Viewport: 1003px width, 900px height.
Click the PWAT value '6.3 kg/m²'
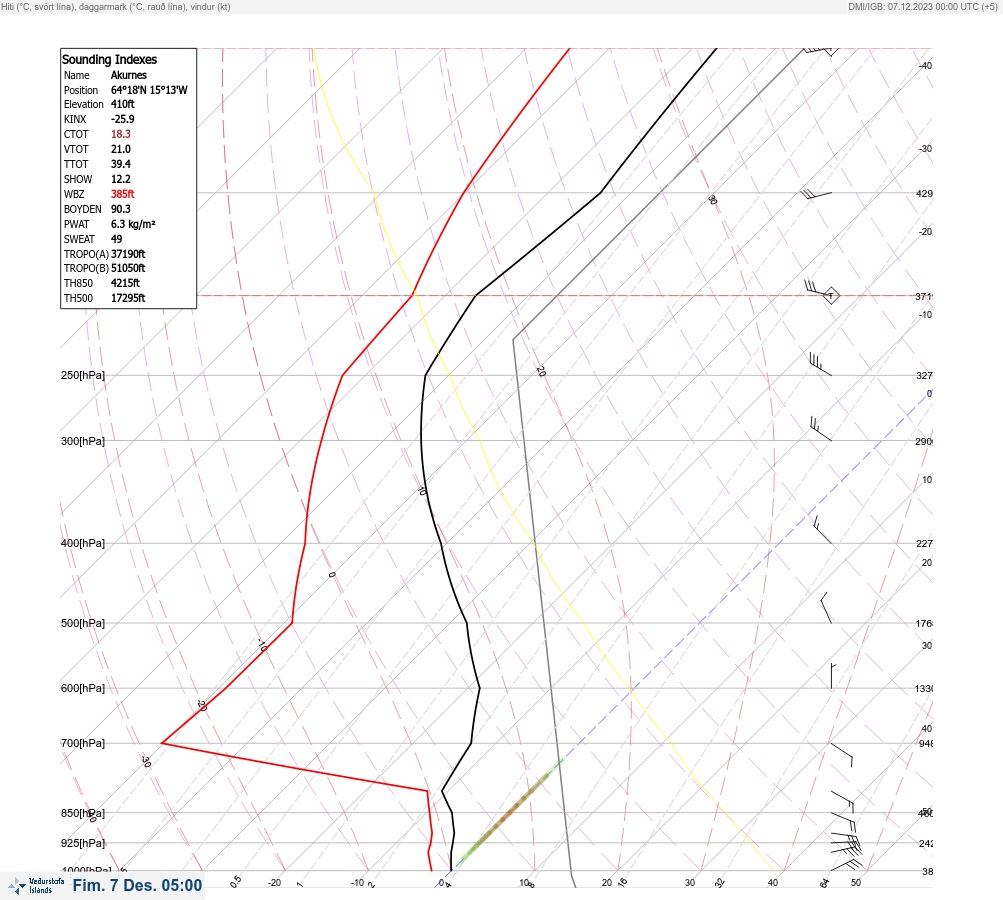[x=133, y=224]
